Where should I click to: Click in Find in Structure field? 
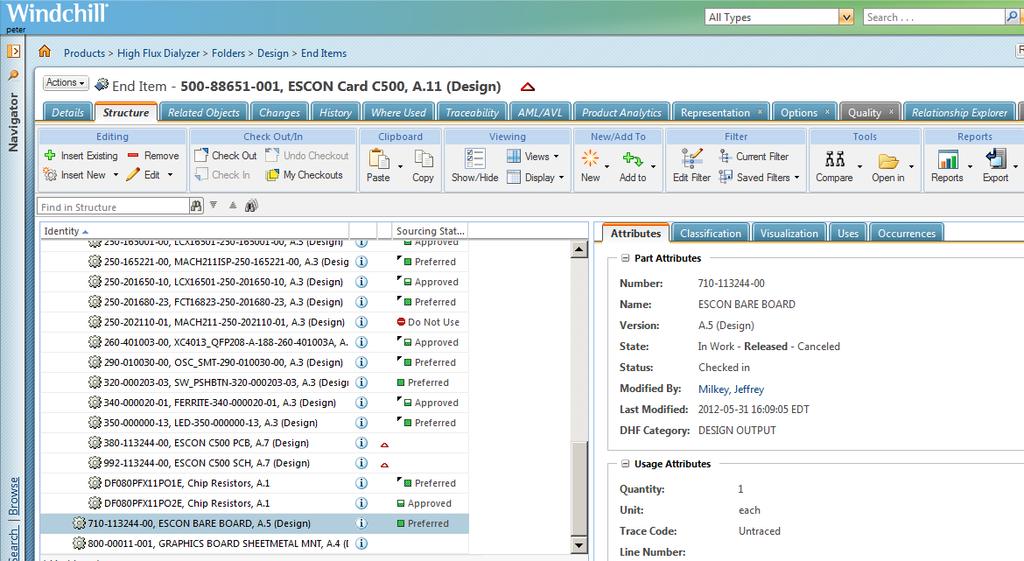pos(113,206)
